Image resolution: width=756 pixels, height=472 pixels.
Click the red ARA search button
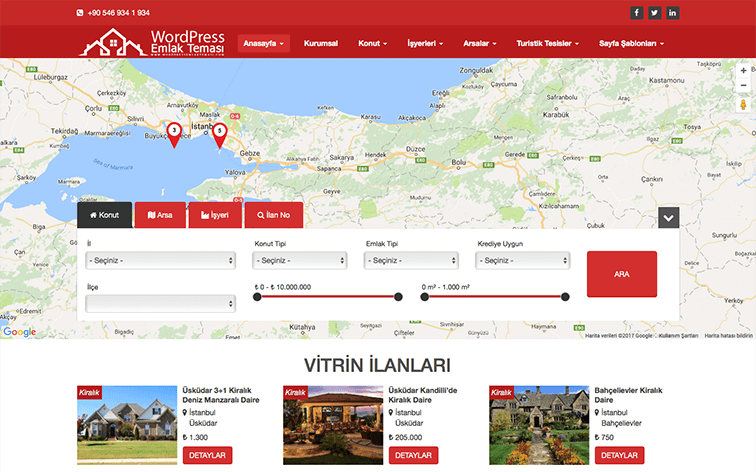coord(622,274)
